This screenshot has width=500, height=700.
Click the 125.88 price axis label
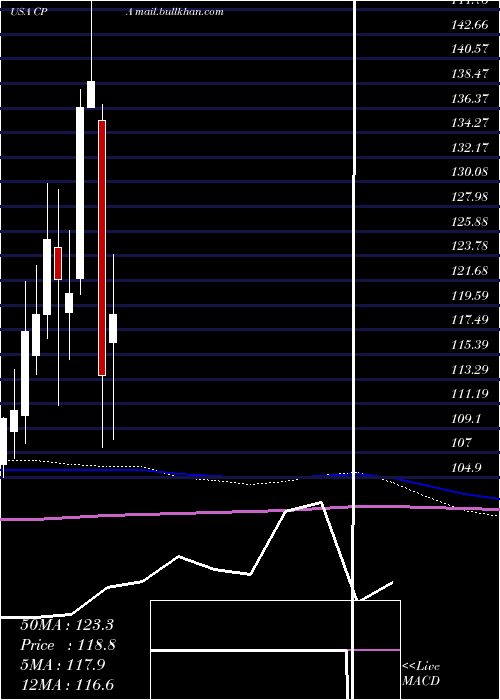[470, 221]
